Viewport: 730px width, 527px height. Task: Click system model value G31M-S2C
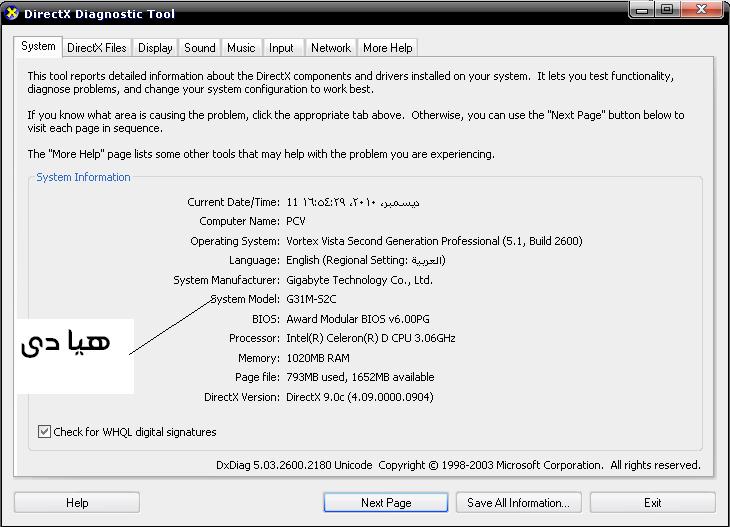point(311,299)
